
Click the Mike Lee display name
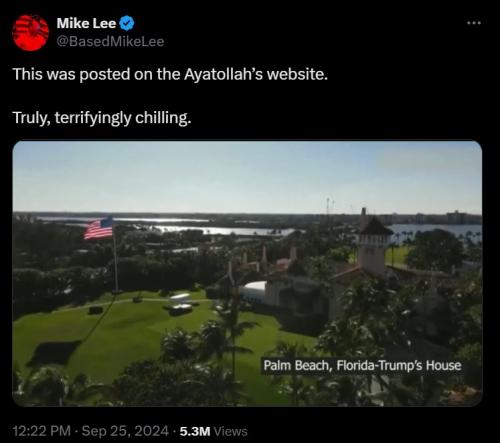[x=86, y=23]
